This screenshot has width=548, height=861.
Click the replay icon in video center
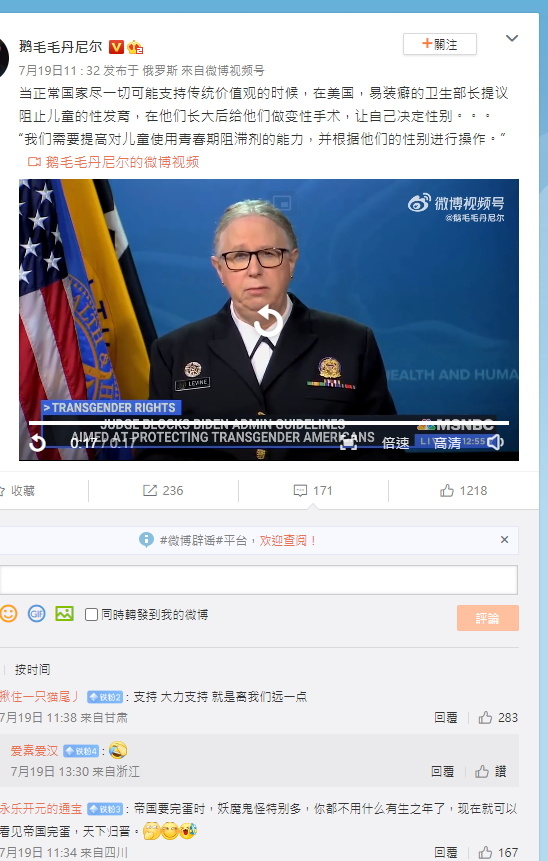(268, 320)
